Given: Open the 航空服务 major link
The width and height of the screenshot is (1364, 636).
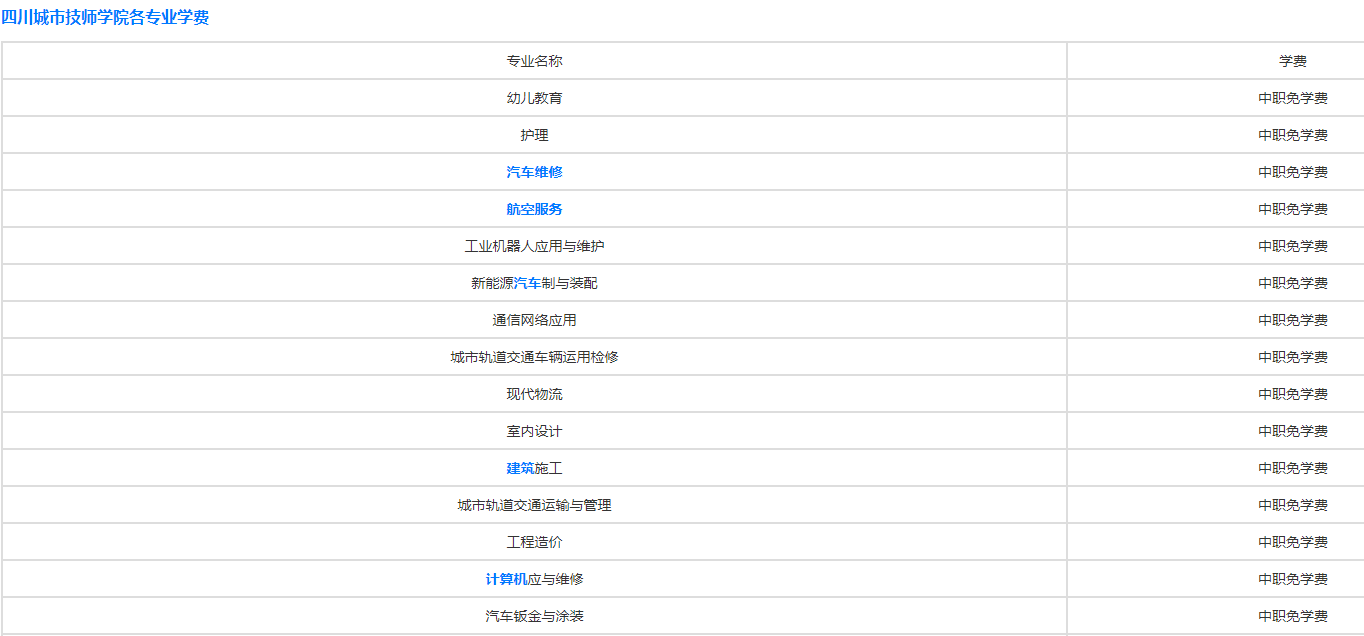Looking at the screenshot, I should (534, 209).
